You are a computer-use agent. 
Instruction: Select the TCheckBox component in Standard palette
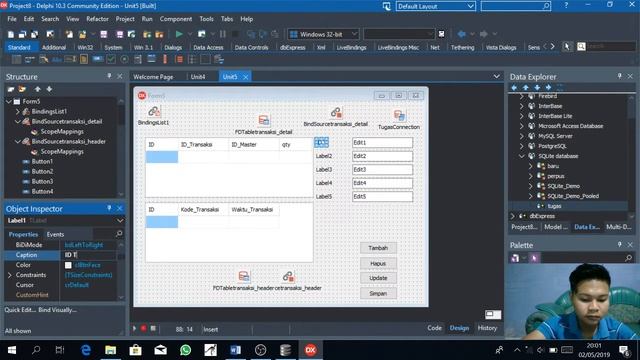coord(111,60)
